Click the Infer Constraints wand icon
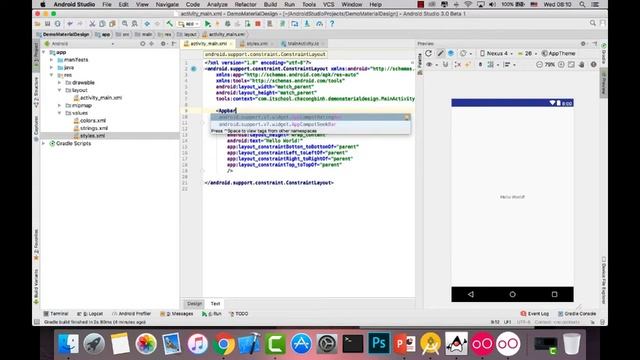Screen dimensions: 640x360 point(468,64)
